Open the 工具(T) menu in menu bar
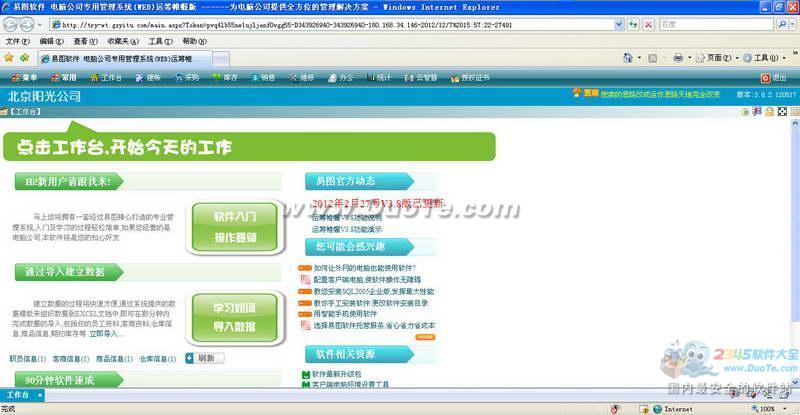 pyautogui.click(x=160, y=41)
